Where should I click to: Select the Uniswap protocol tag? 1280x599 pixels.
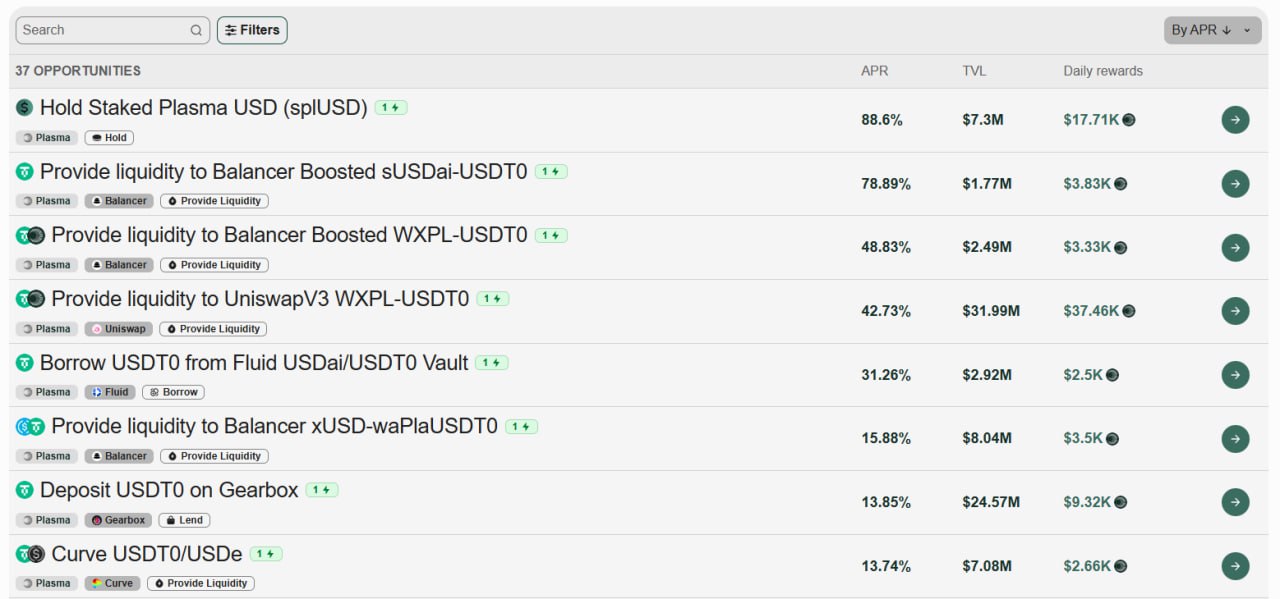click(x=118, y=329)
